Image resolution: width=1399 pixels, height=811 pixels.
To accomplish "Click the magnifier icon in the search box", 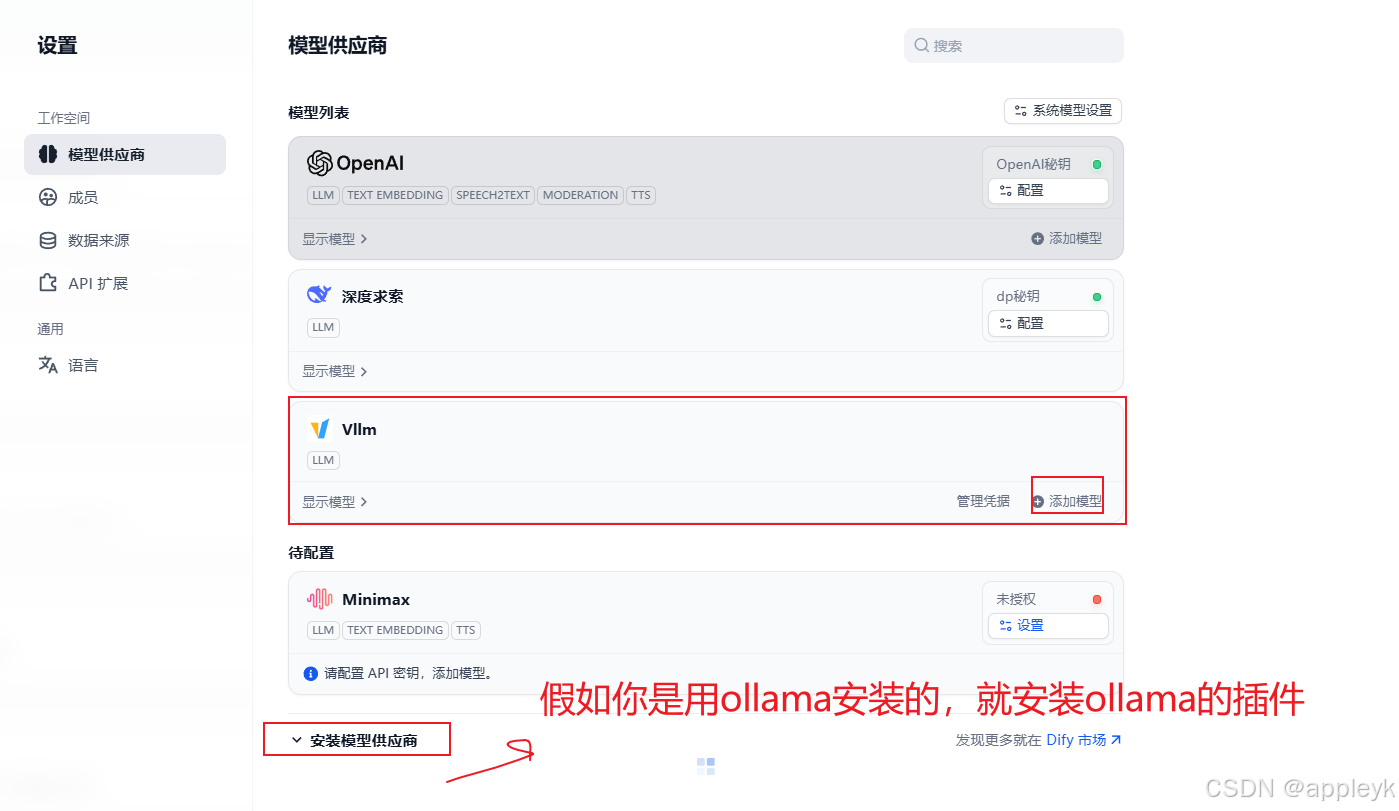I will point(921,45).
